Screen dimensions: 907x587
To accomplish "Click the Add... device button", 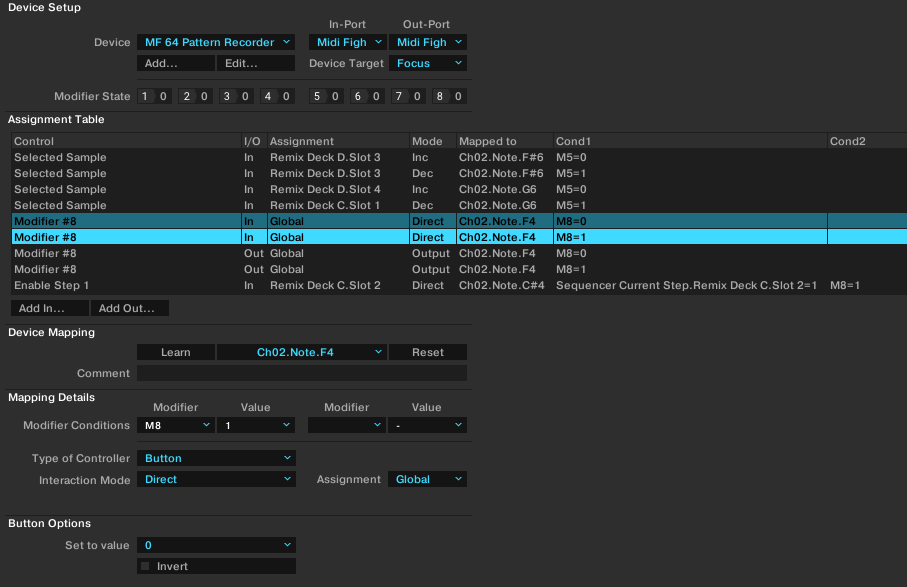I will [x=176, y=63].
